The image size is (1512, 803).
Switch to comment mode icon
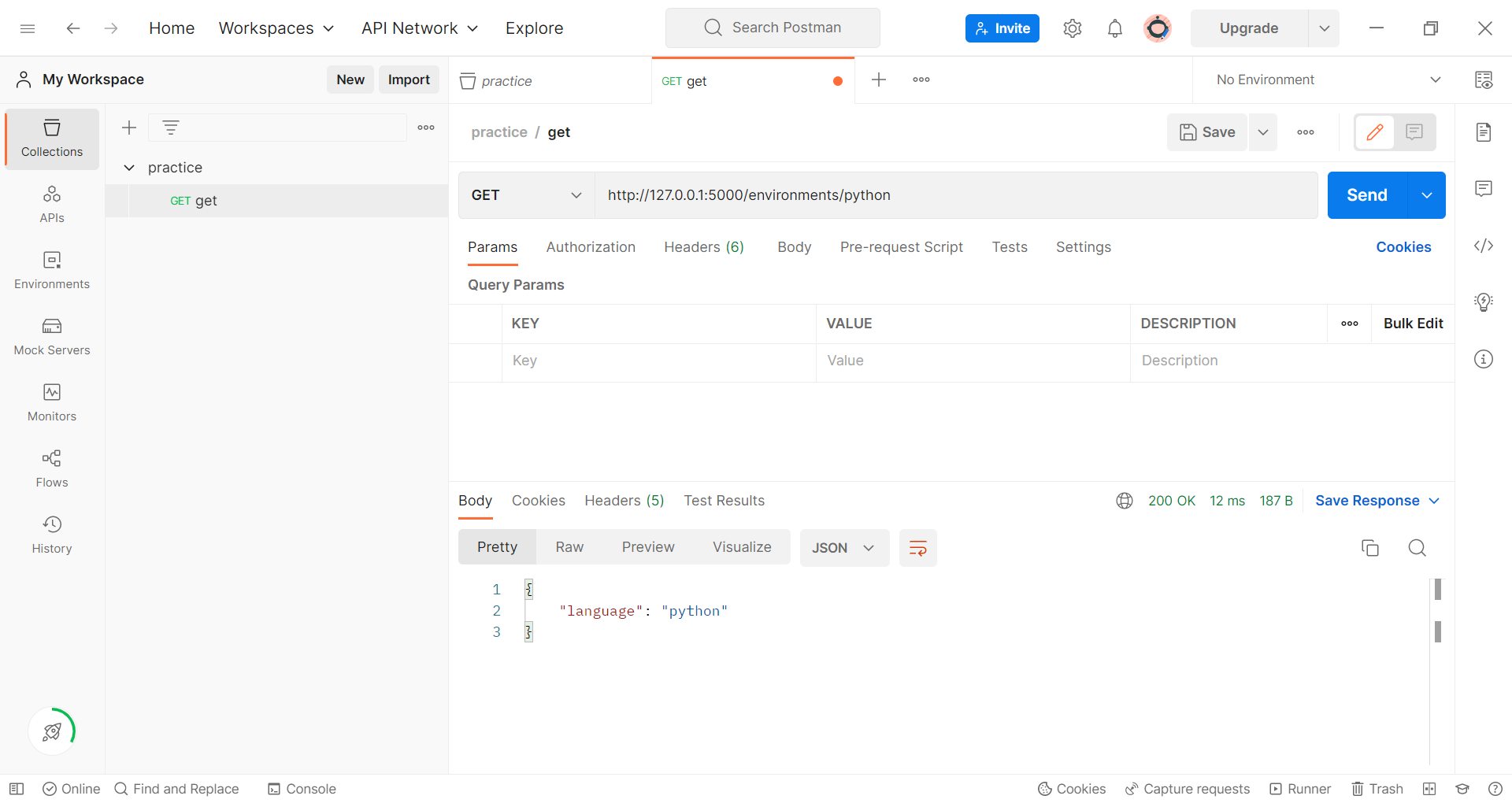1414,132
